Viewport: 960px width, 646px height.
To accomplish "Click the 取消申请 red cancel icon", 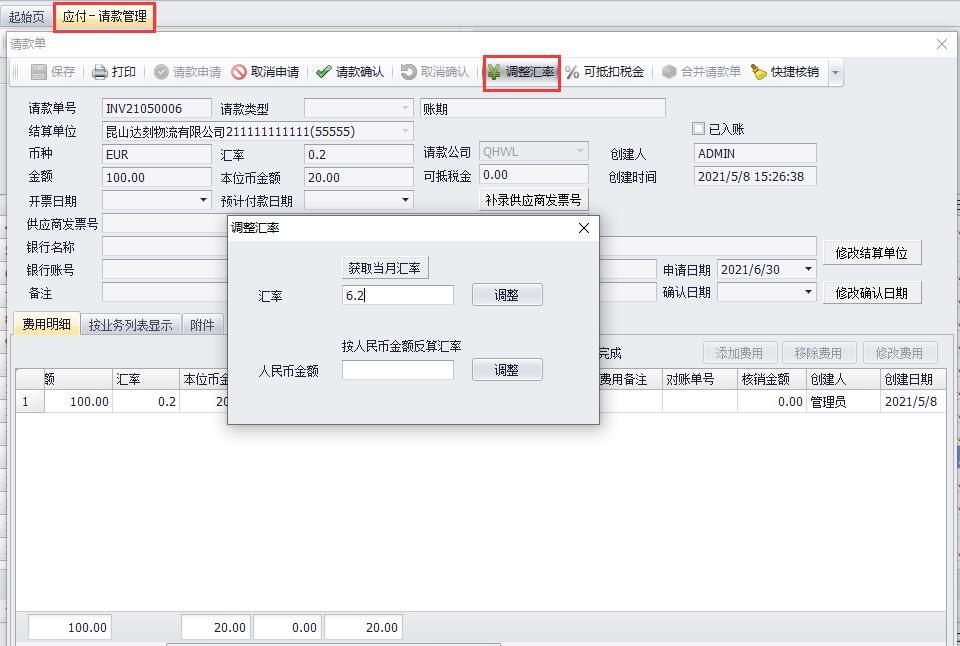I will [x=239, y=72].
